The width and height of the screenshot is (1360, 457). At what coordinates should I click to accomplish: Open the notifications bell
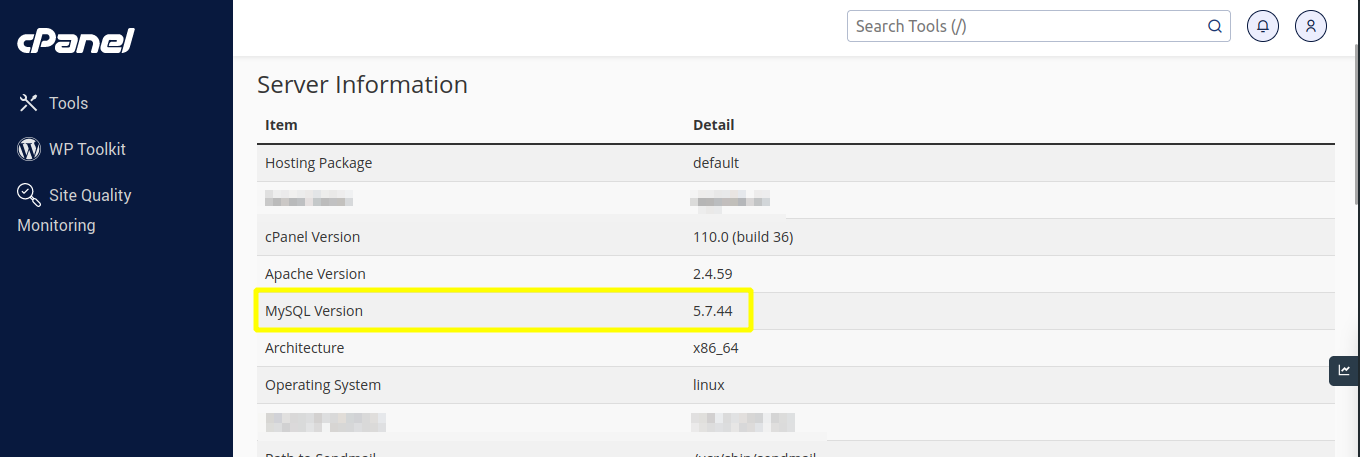1263,26
